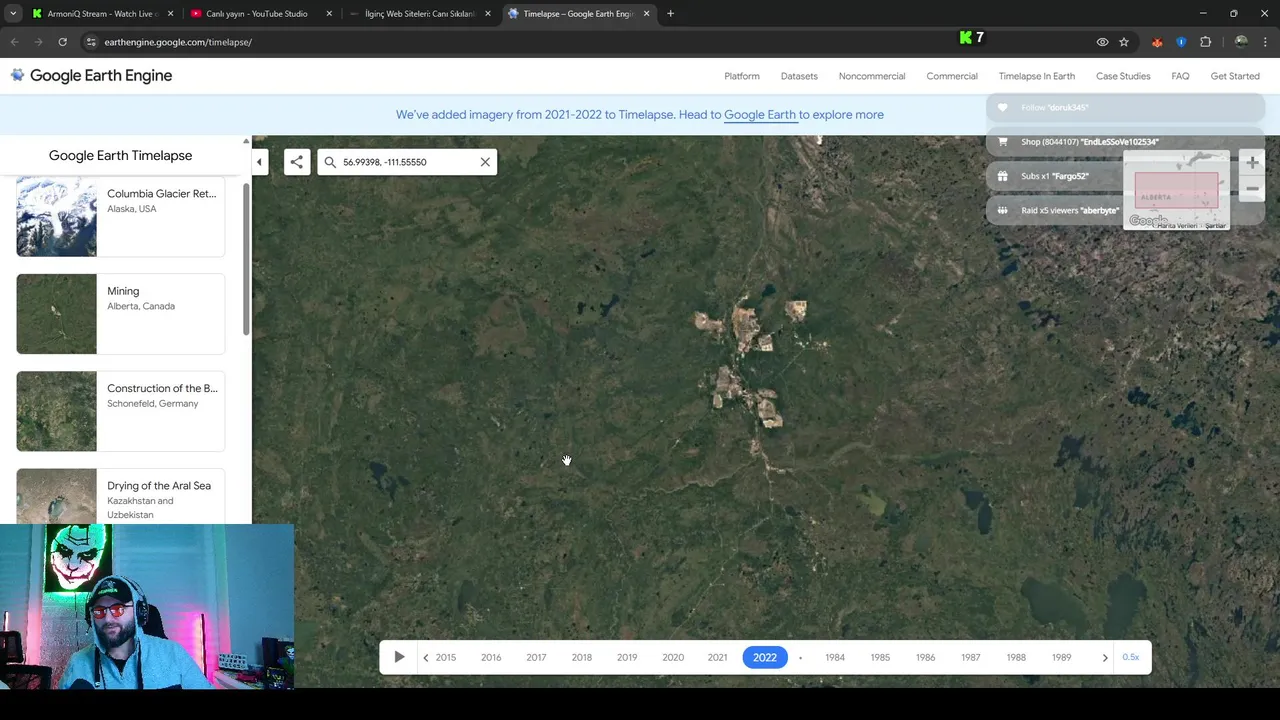
Task: Jump to year 1989 on timeline
Action: (x=1062, y=657)
